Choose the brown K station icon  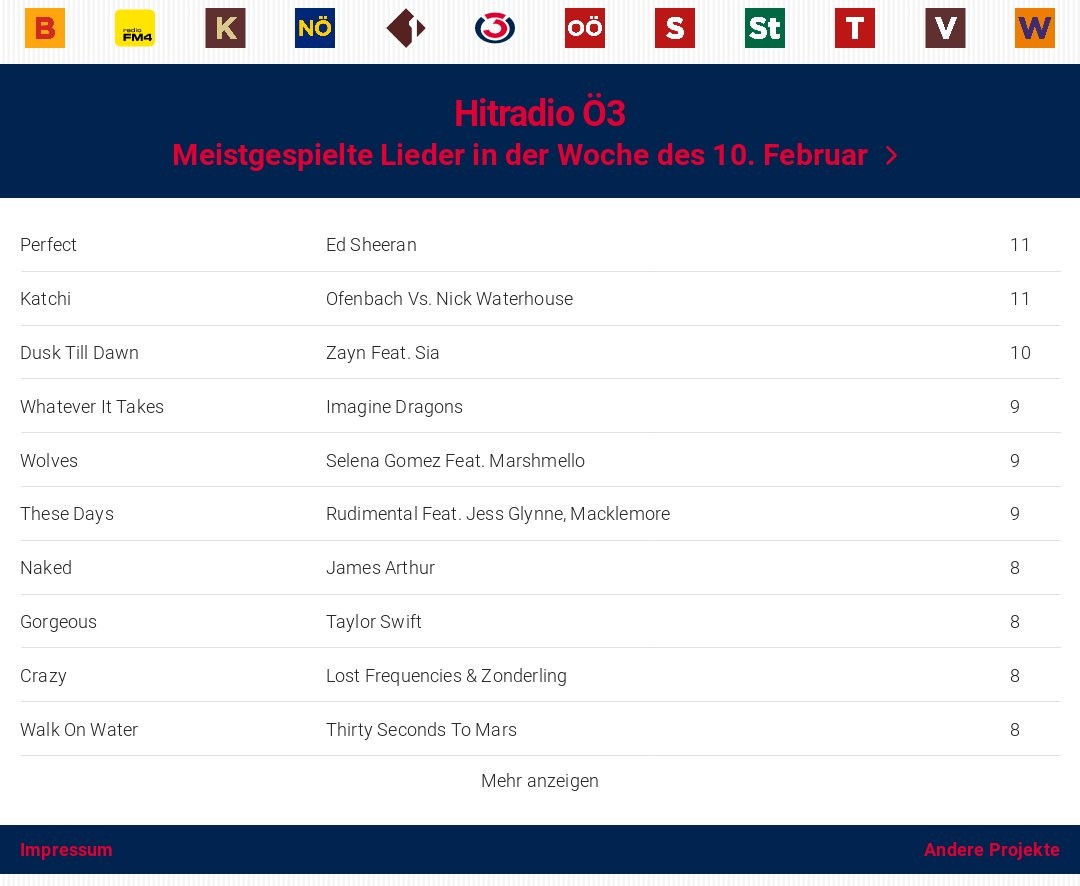tap(225, 28)
